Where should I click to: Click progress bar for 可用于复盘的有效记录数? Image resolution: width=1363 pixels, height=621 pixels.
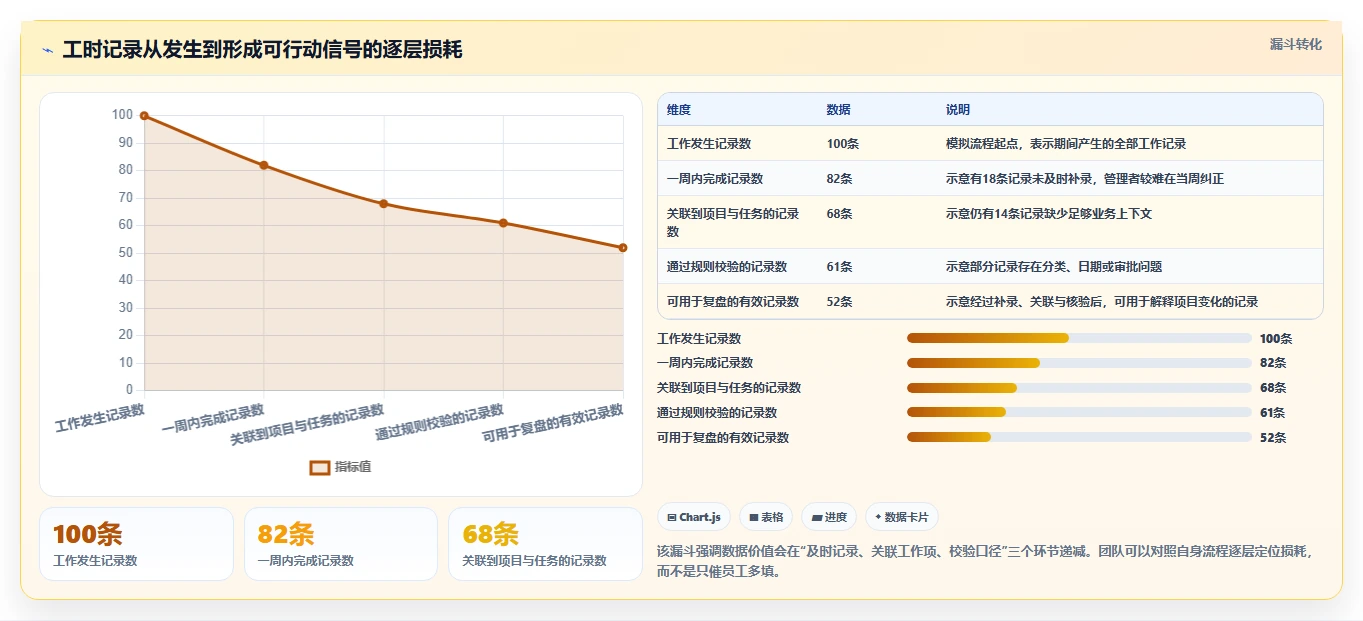coord(1079,438)
